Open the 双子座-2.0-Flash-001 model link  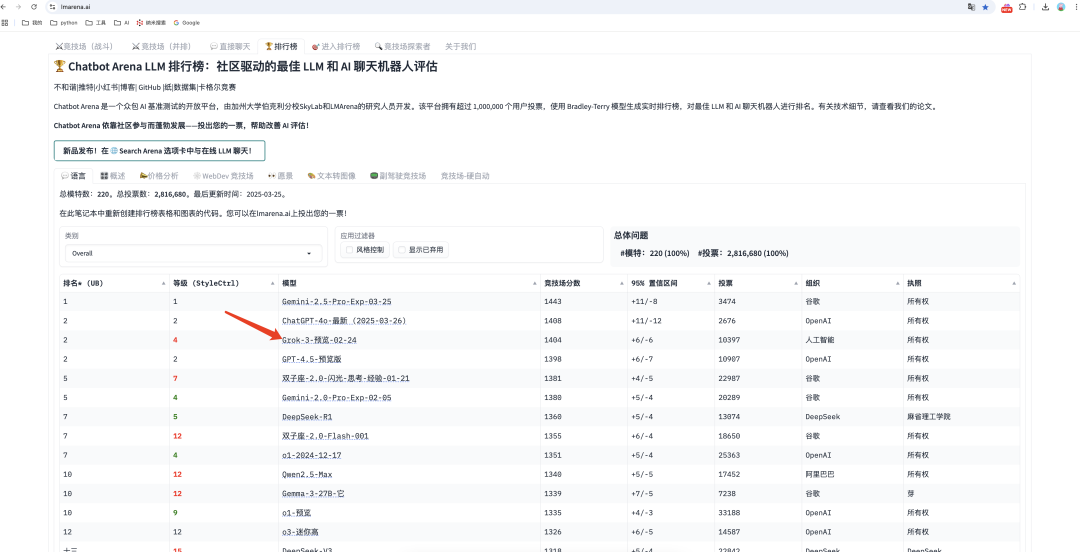tap(325, 436)
